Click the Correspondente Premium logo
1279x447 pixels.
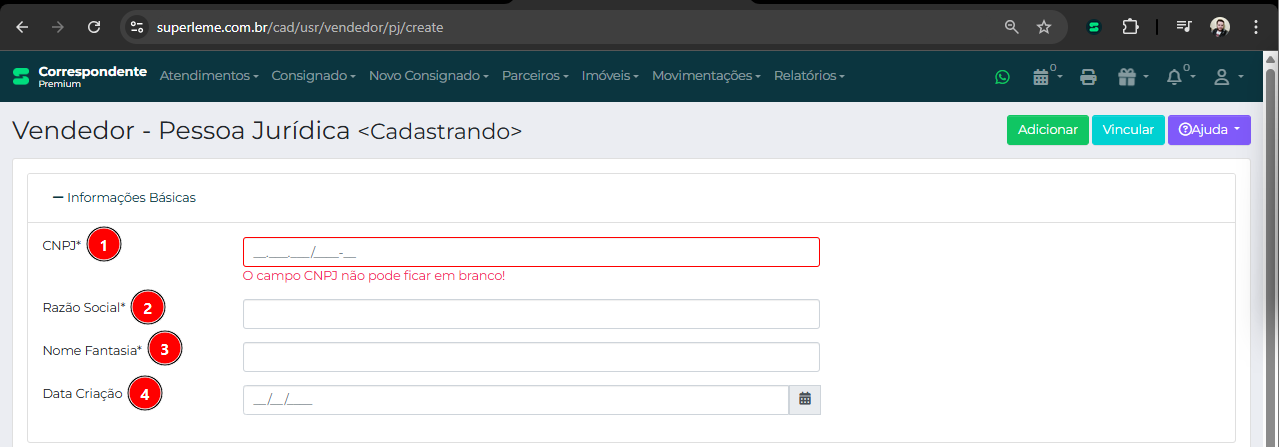click(79, 76)
